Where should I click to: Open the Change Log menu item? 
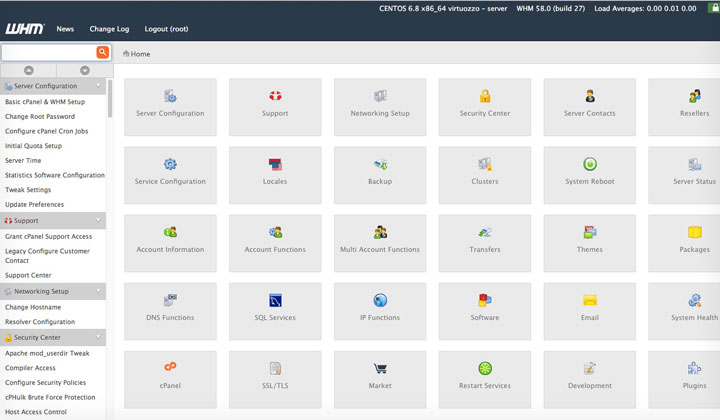(x=109, y=29)
